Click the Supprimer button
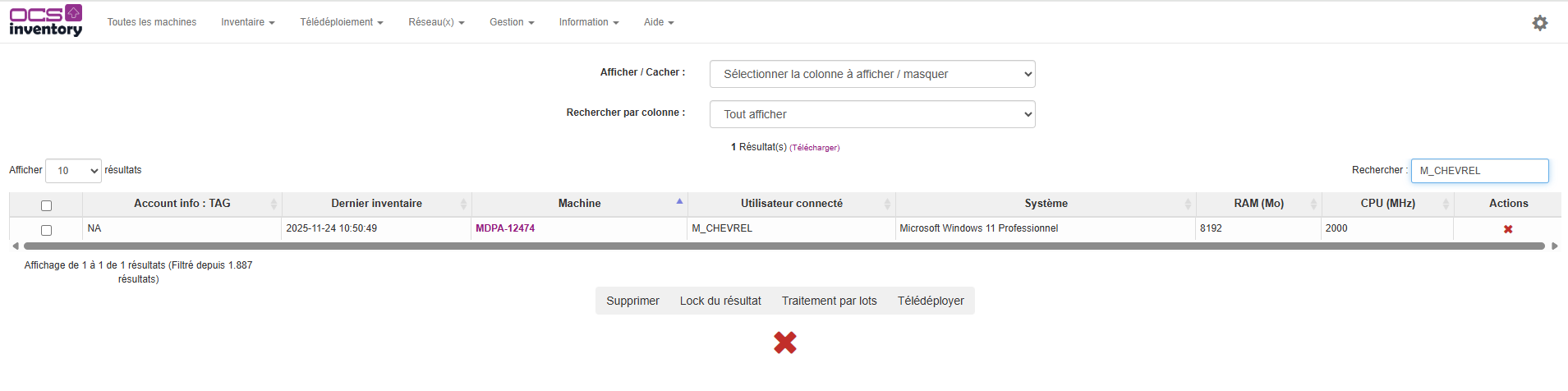The image size is (1568, 391). [x=632, y=301]
